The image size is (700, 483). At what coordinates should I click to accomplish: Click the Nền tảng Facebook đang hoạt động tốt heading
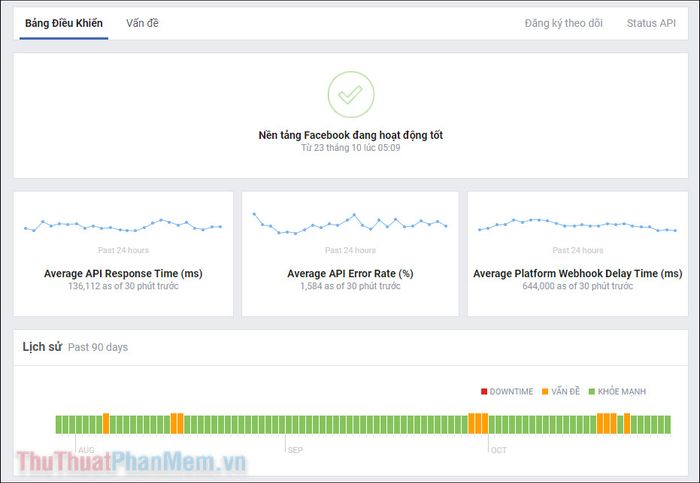tap(350, 135)
